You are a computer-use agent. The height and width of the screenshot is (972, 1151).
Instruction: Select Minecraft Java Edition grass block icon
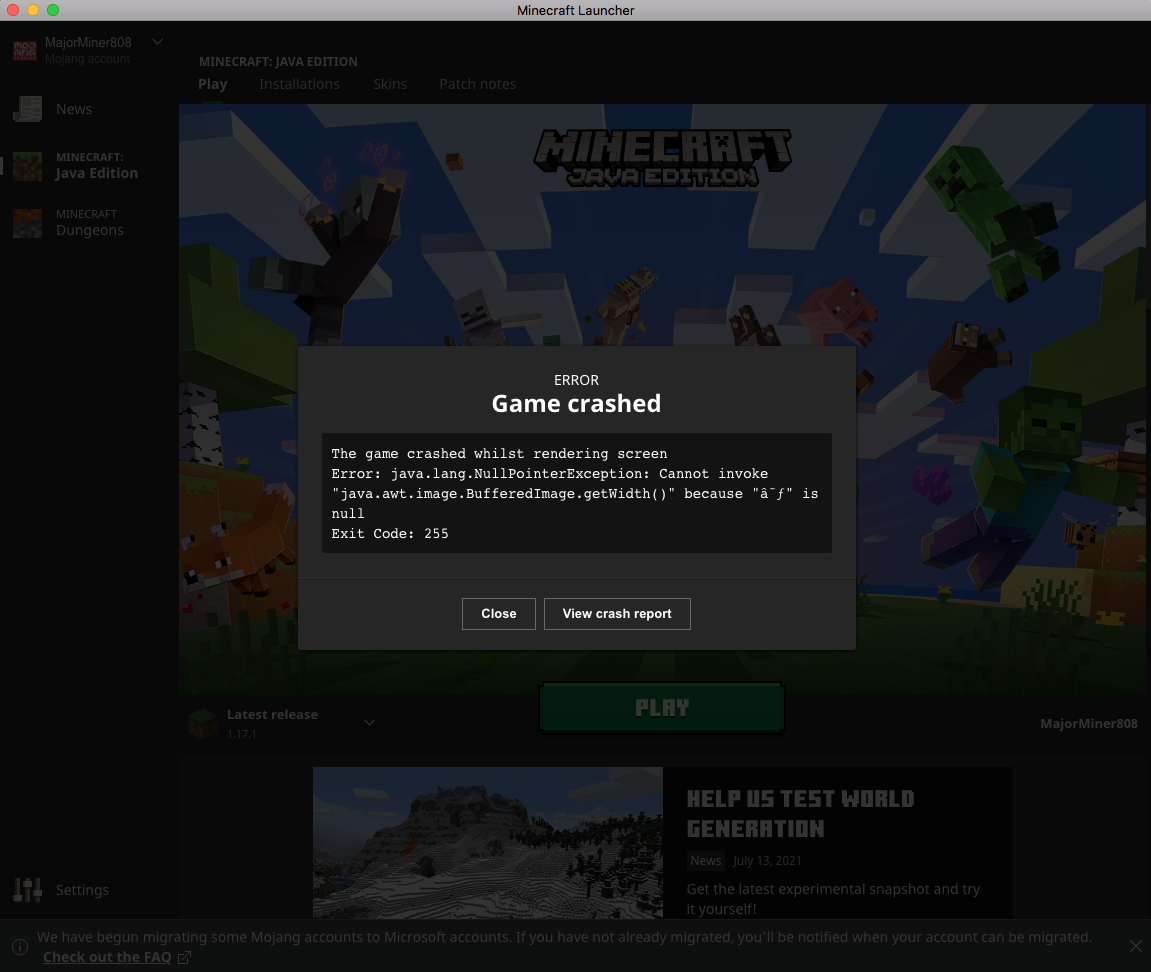28,166
